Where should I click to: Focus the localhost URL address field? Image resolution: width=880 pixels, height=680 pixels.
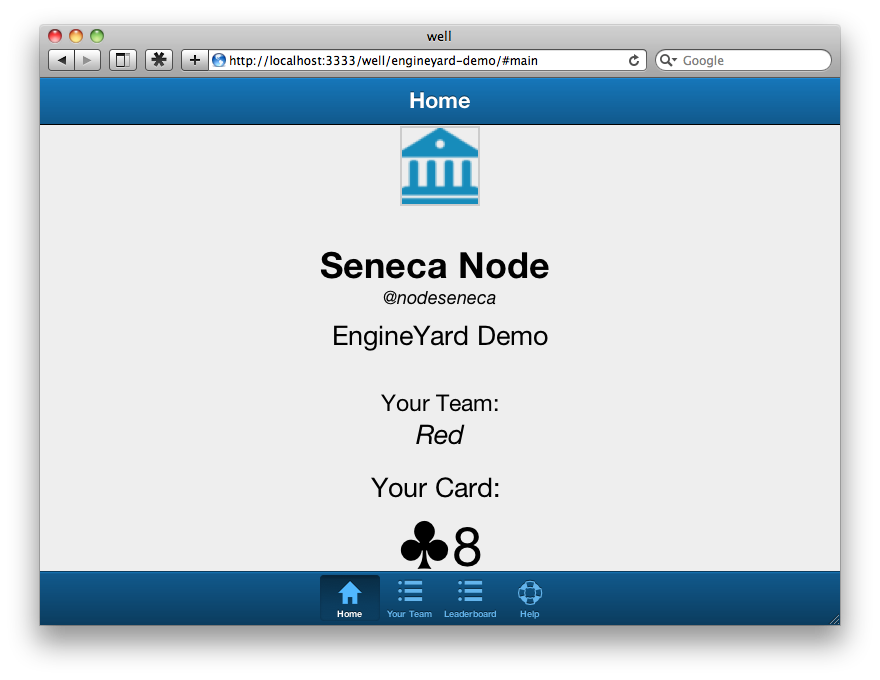tap(427, 60)
